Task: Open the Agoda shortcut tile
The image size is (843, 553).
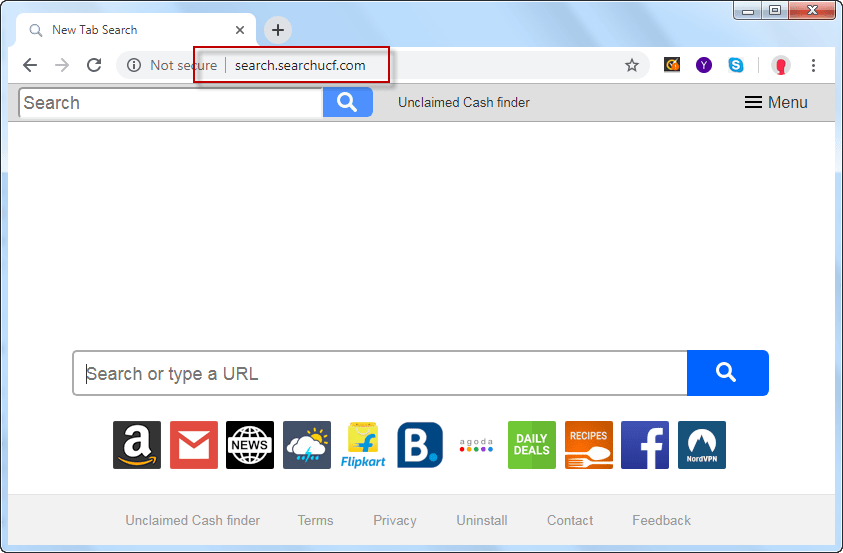Action: pyautogui.click(x=476, y=445)
